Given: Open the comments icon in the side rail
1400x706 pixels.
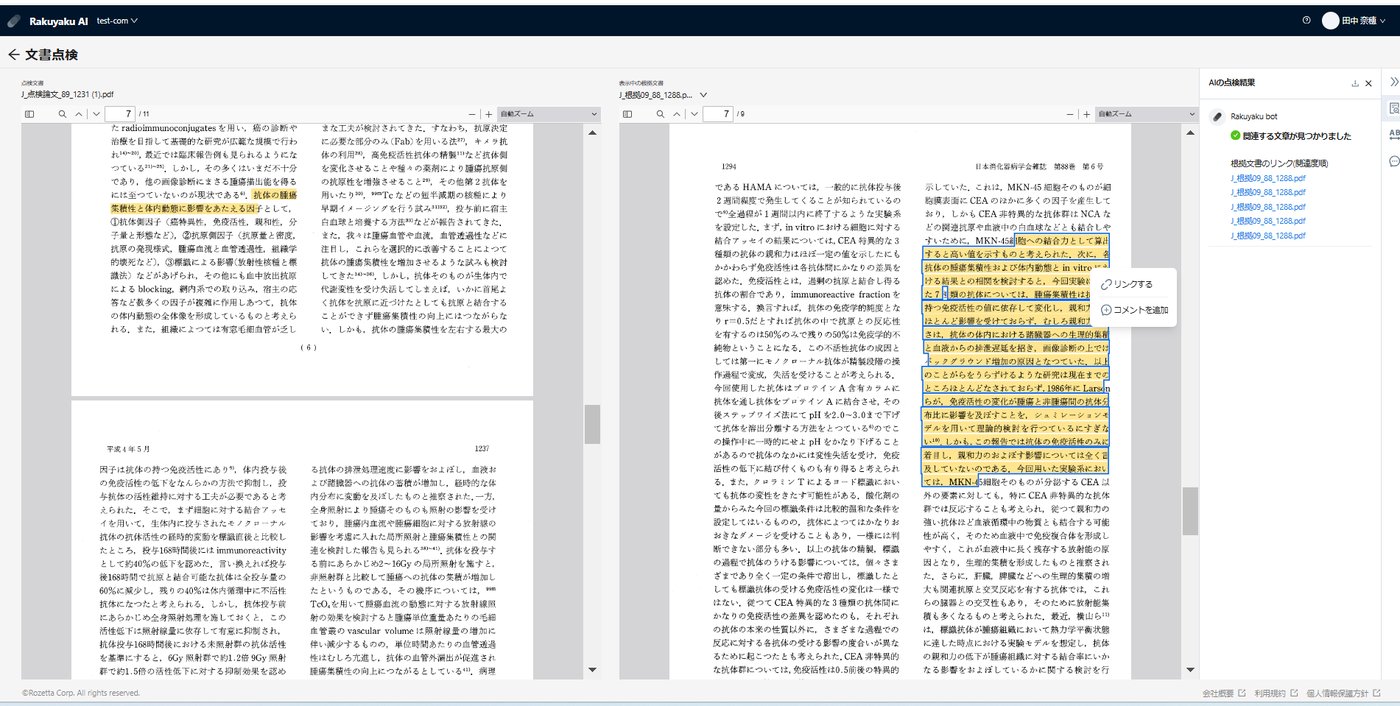Looking at the screenshot, I should coord(1394,161).
